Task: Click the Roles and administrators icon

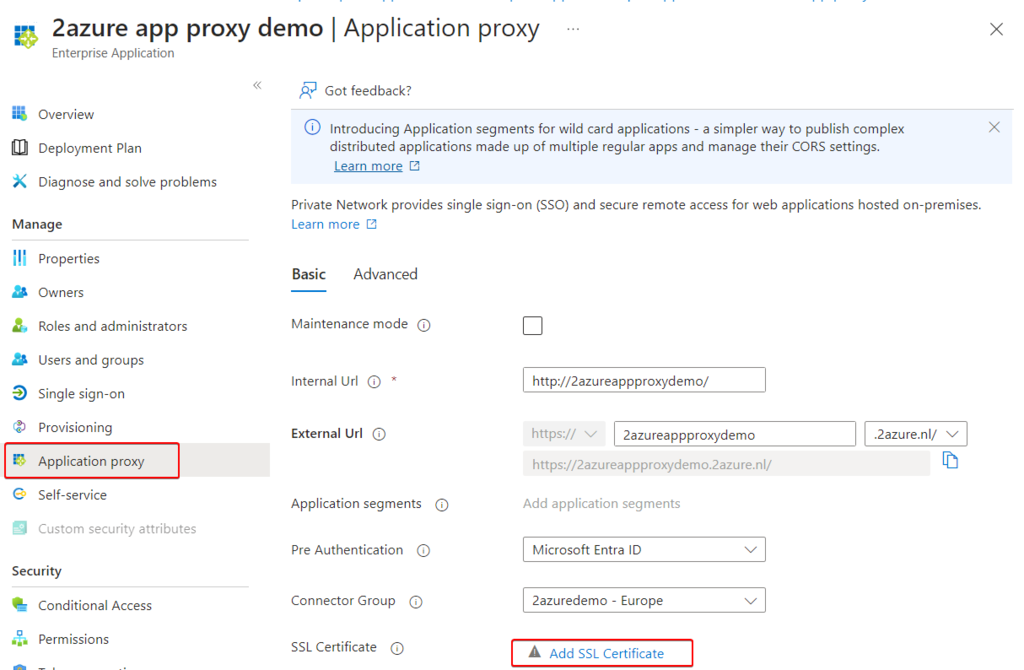Action: tap(20, 325)
